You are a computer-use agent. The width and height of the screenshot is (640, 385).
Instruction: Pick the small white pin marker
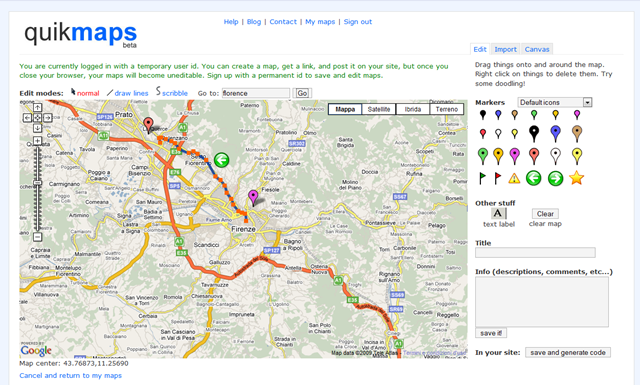point(498,134)
